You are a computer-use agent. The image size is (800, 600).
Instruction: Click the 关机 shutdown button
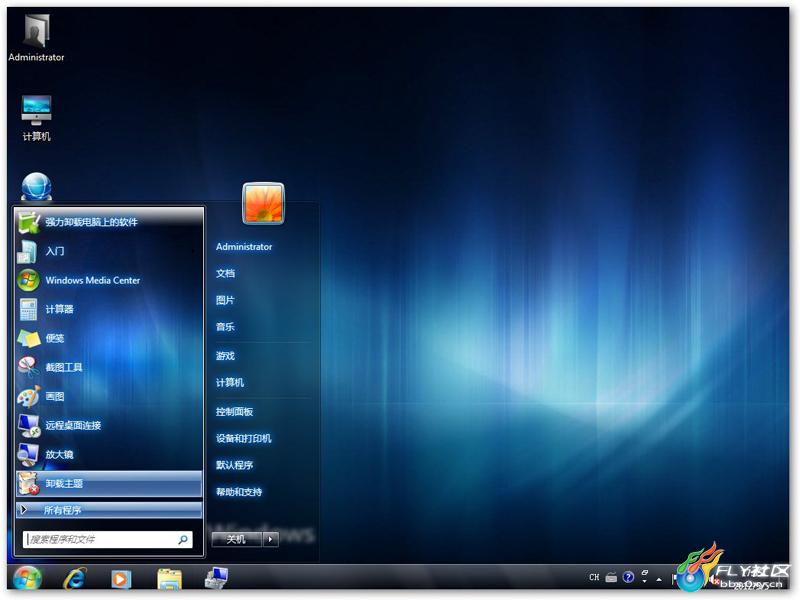click(x=237, y=539)
